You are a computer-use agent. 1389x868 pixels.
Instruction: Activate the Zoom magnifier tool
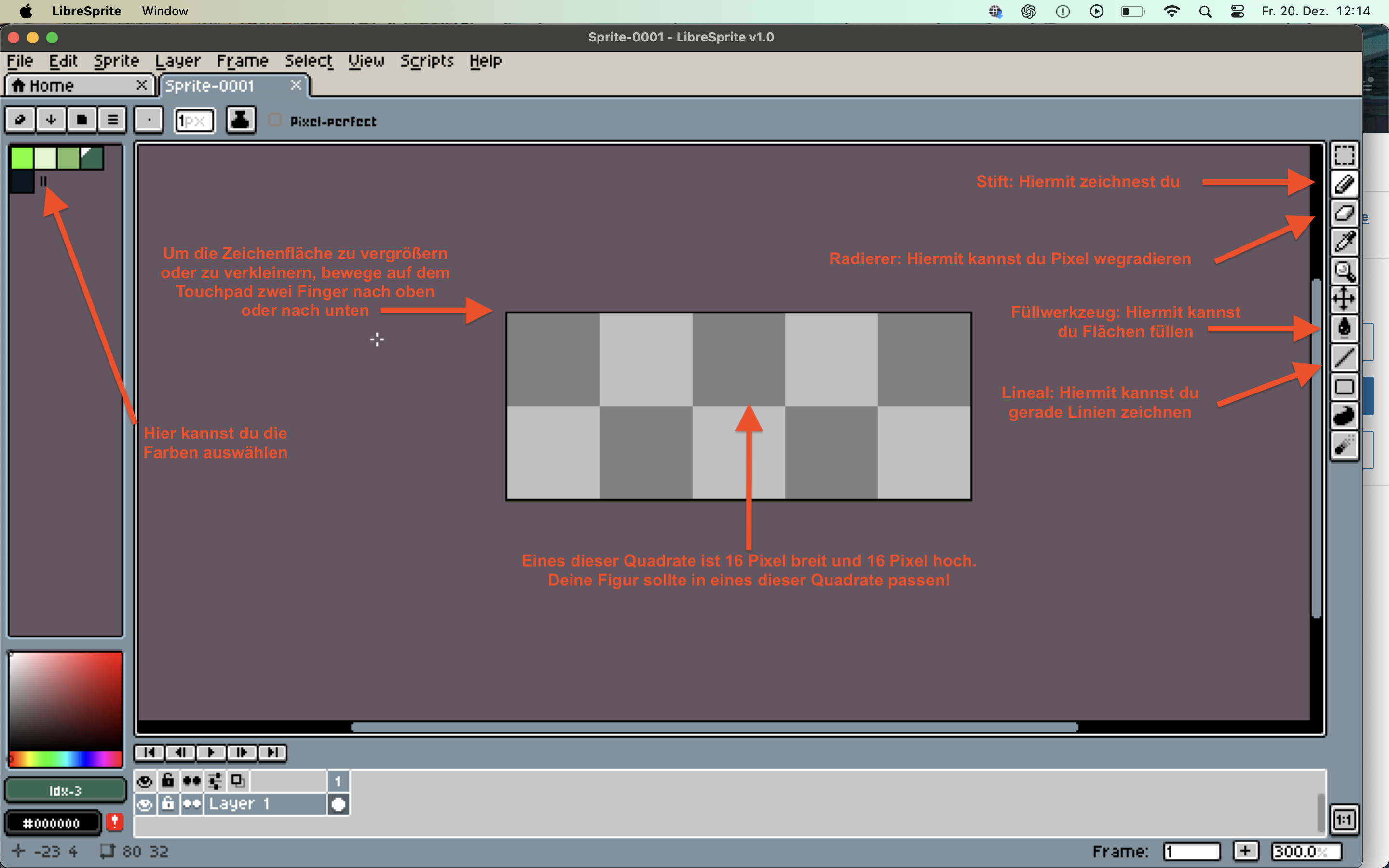(1344, 271)
